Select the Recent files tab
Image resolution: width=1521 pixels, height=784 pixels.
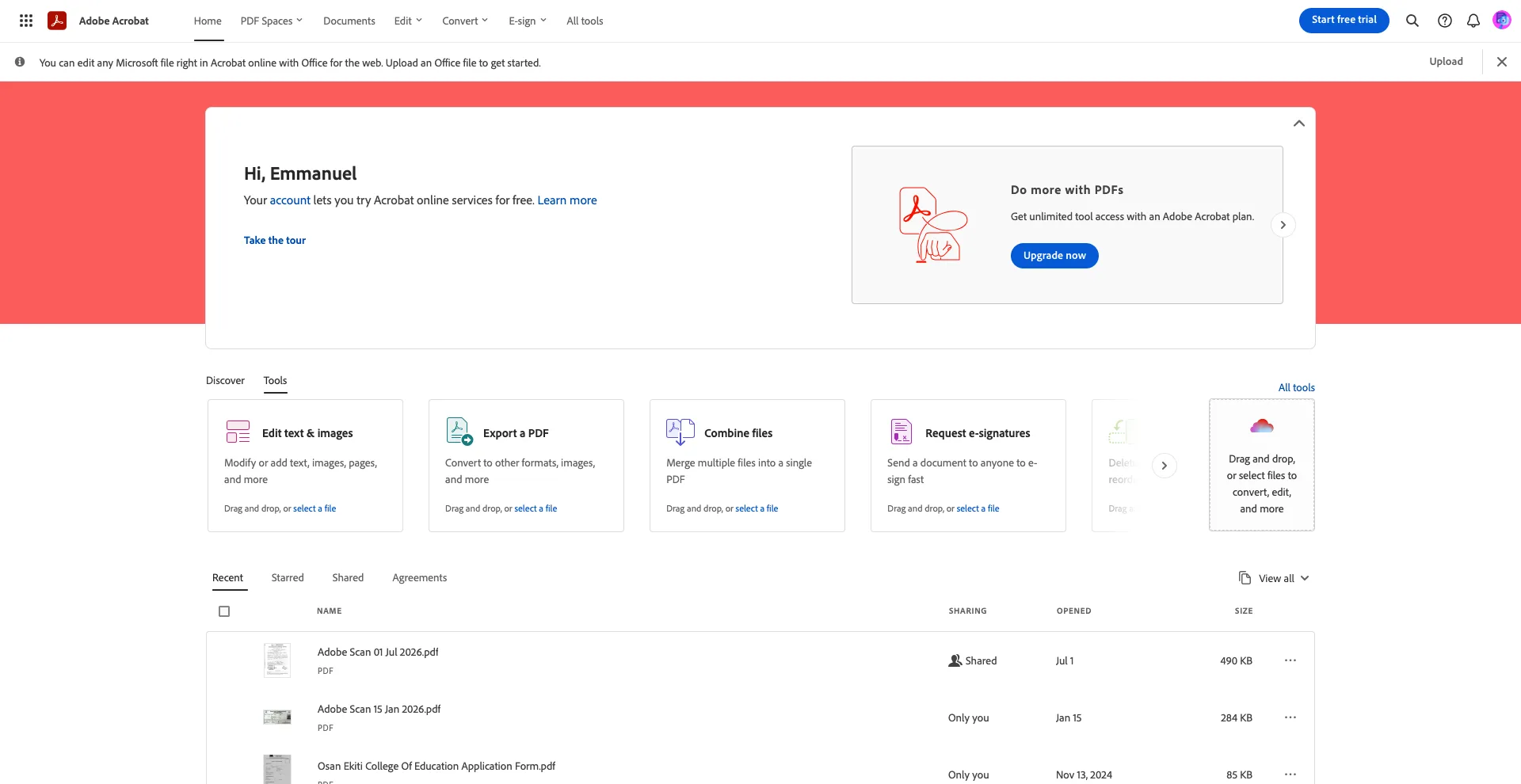pos(227,577)
